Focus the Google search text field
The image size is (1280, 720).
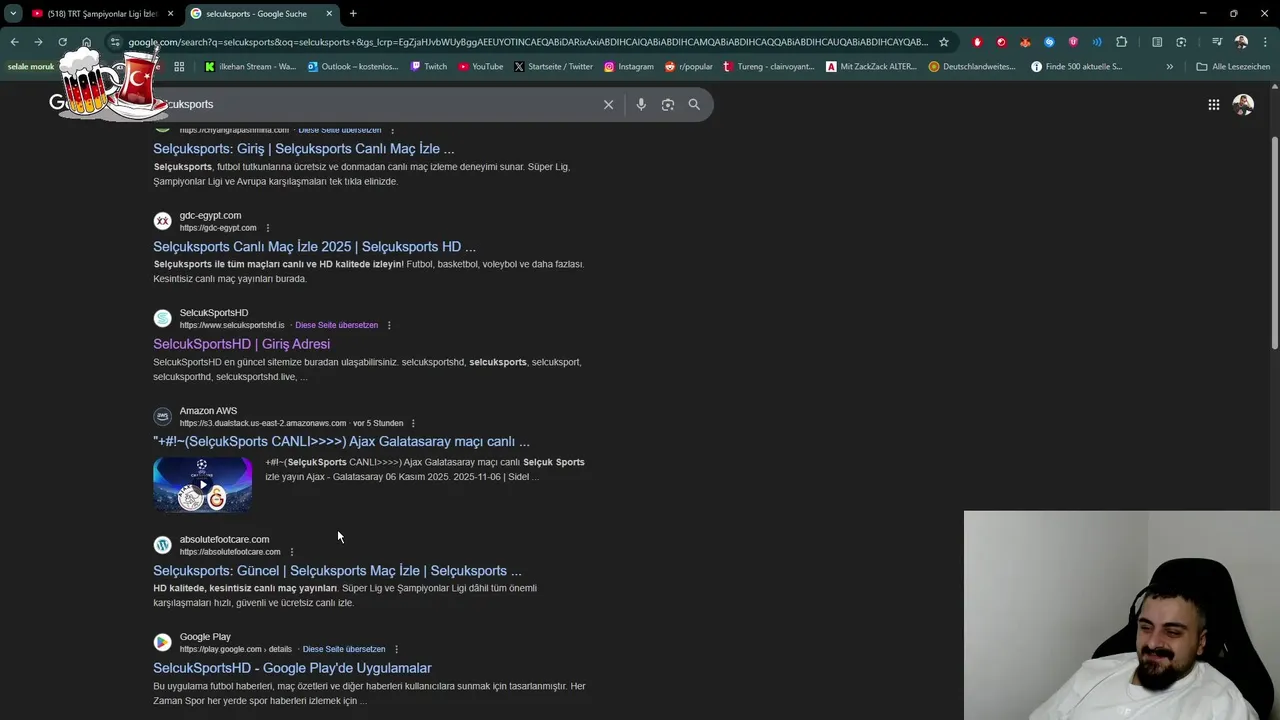tap(380, 104)
